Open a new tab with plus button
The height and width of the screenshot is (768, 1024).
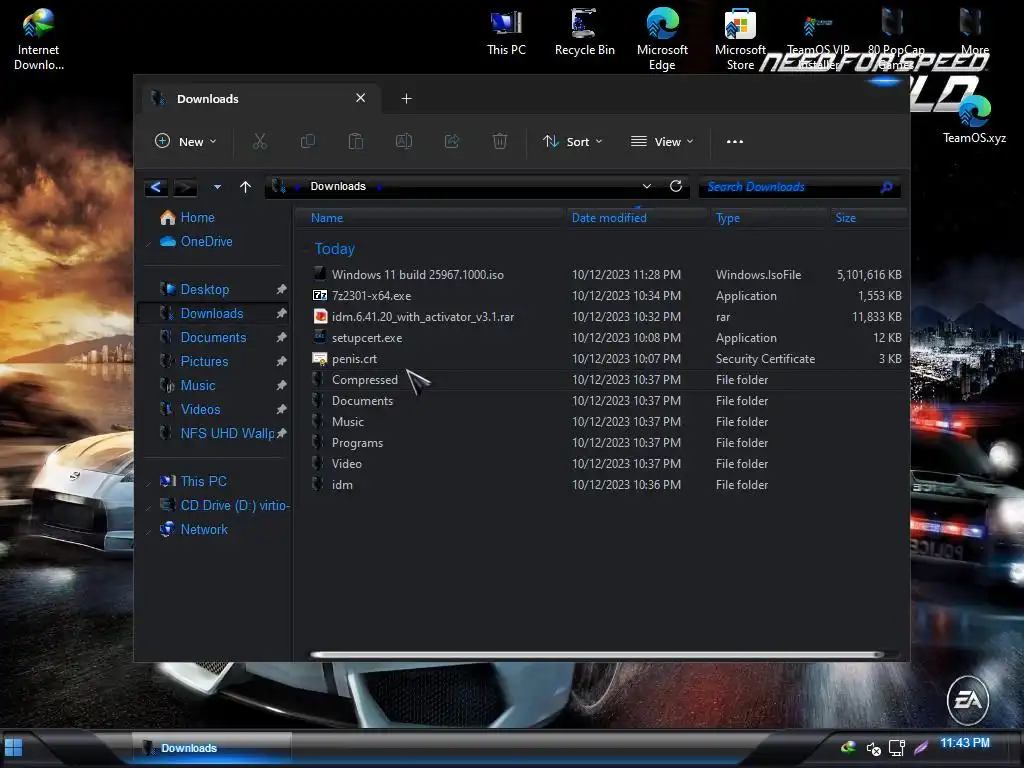pos(406,99)
